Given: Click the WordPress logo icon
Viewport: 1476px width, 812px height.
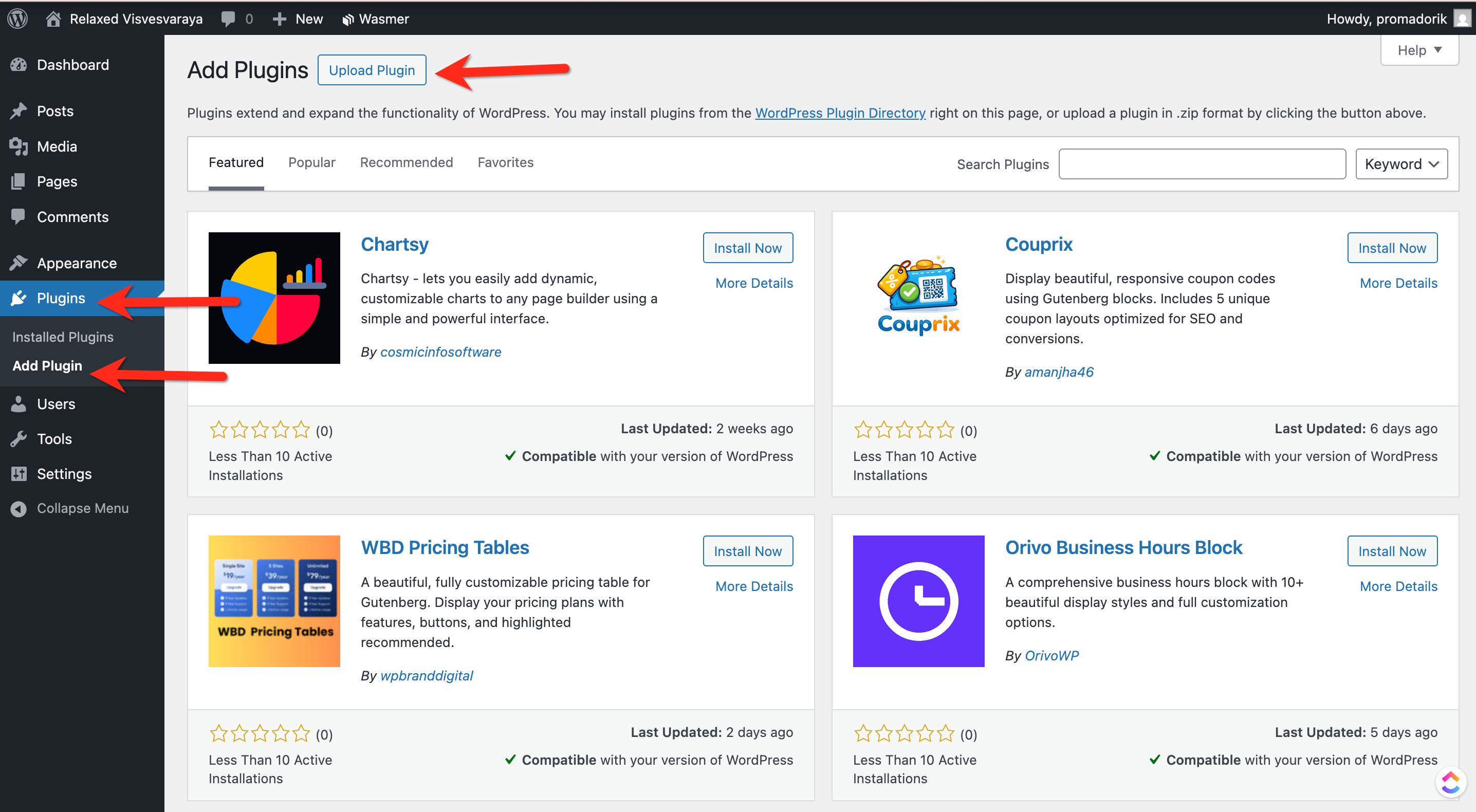Looking at the screenshot, I should point(18,19).
